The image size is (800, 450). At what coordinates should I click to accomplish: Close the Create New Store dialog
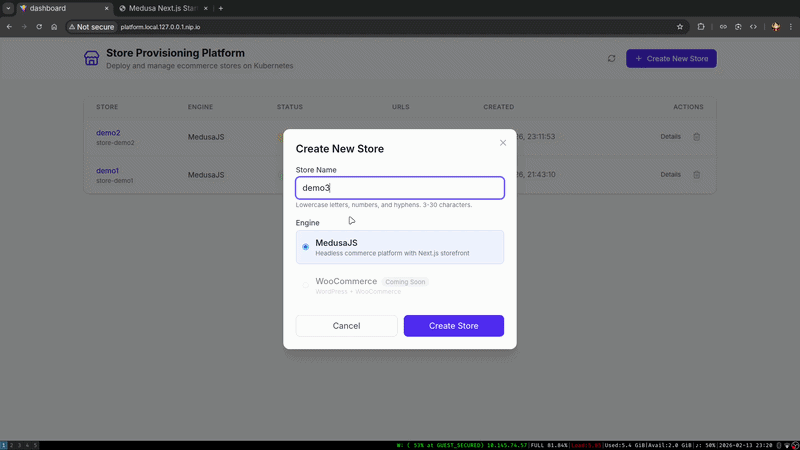tap(503, 143)
